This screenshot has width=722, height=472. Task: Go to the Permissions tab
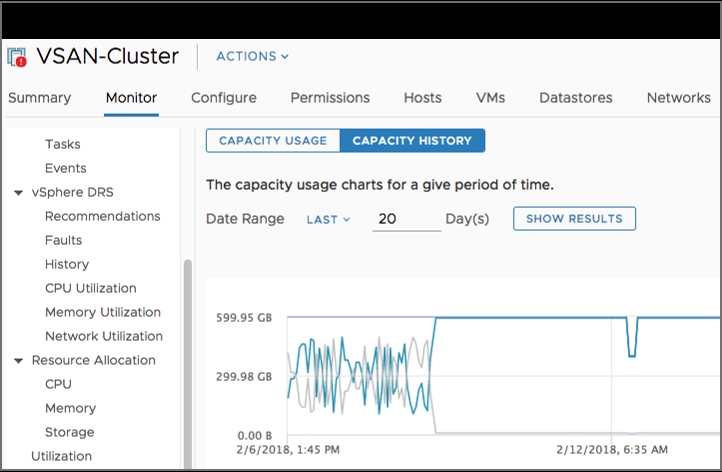pos(330,98)
